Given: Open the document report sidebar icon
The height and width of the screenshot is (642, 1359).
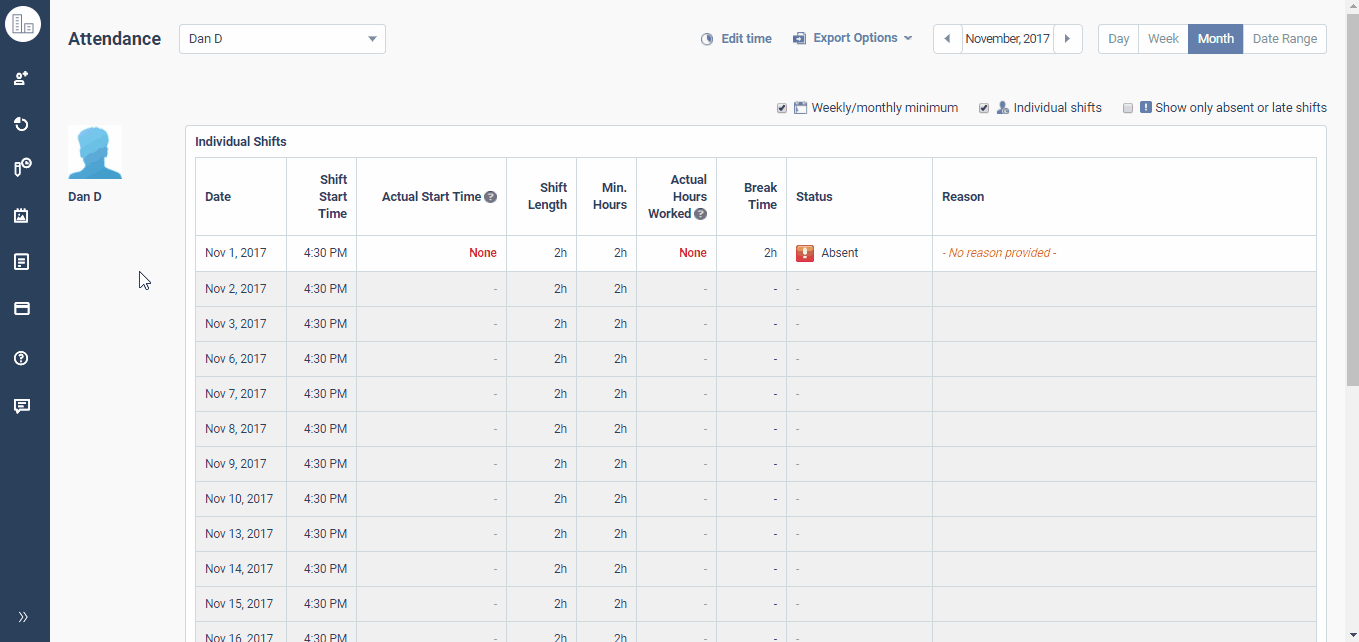Looking at the screenshot, I should [x=21, y=262].
